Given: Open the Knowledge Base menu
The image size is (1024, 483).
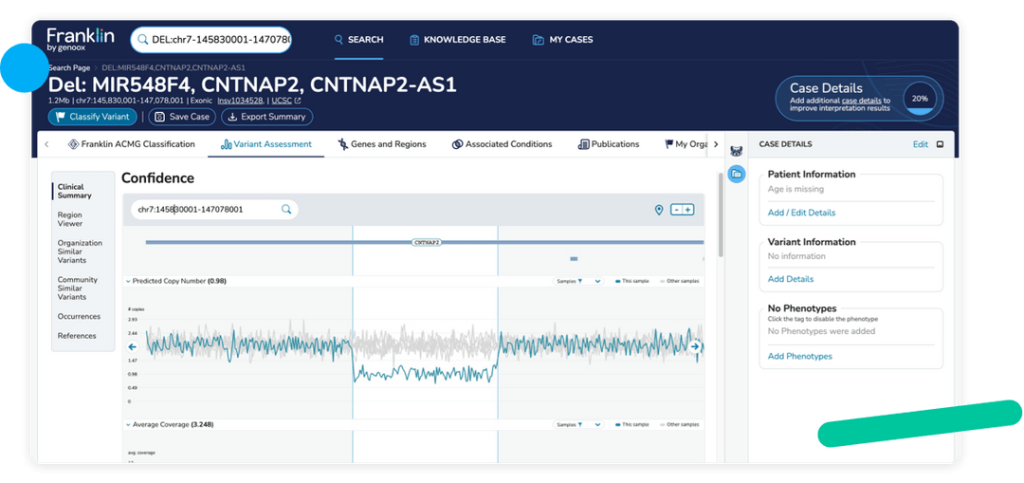Looking at the screenshot, I should [457, 40].
